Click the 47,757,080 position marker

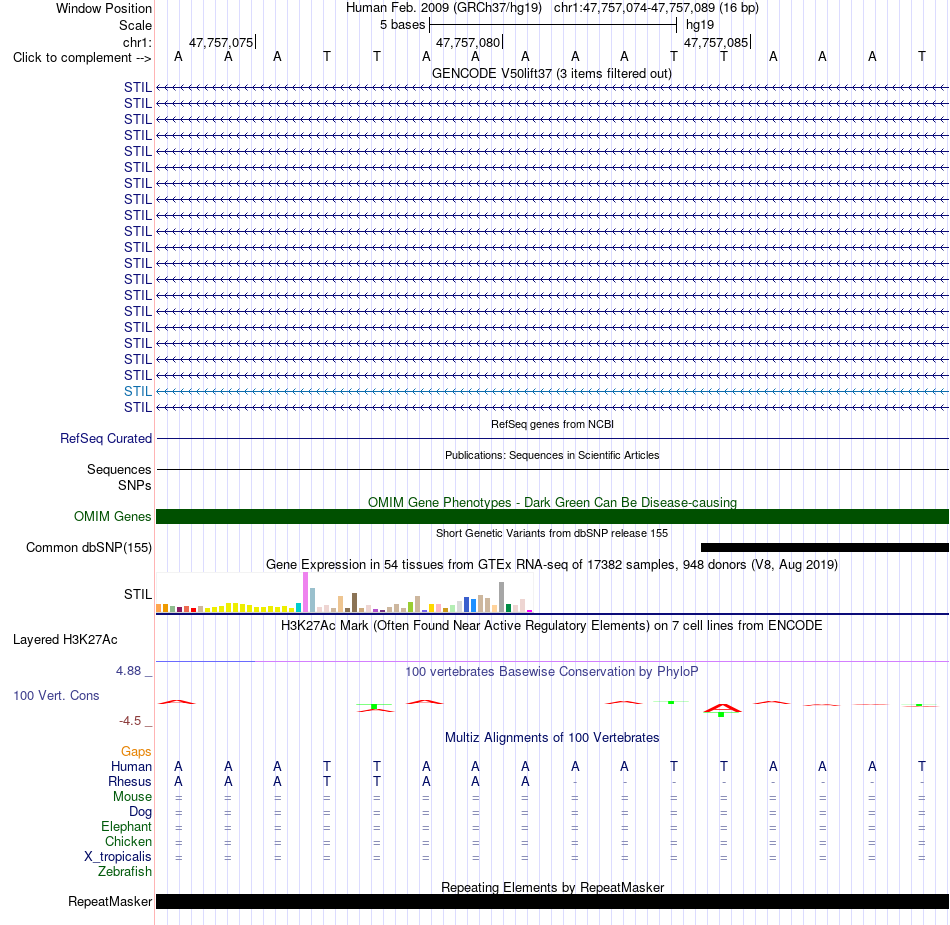point(469,42)
